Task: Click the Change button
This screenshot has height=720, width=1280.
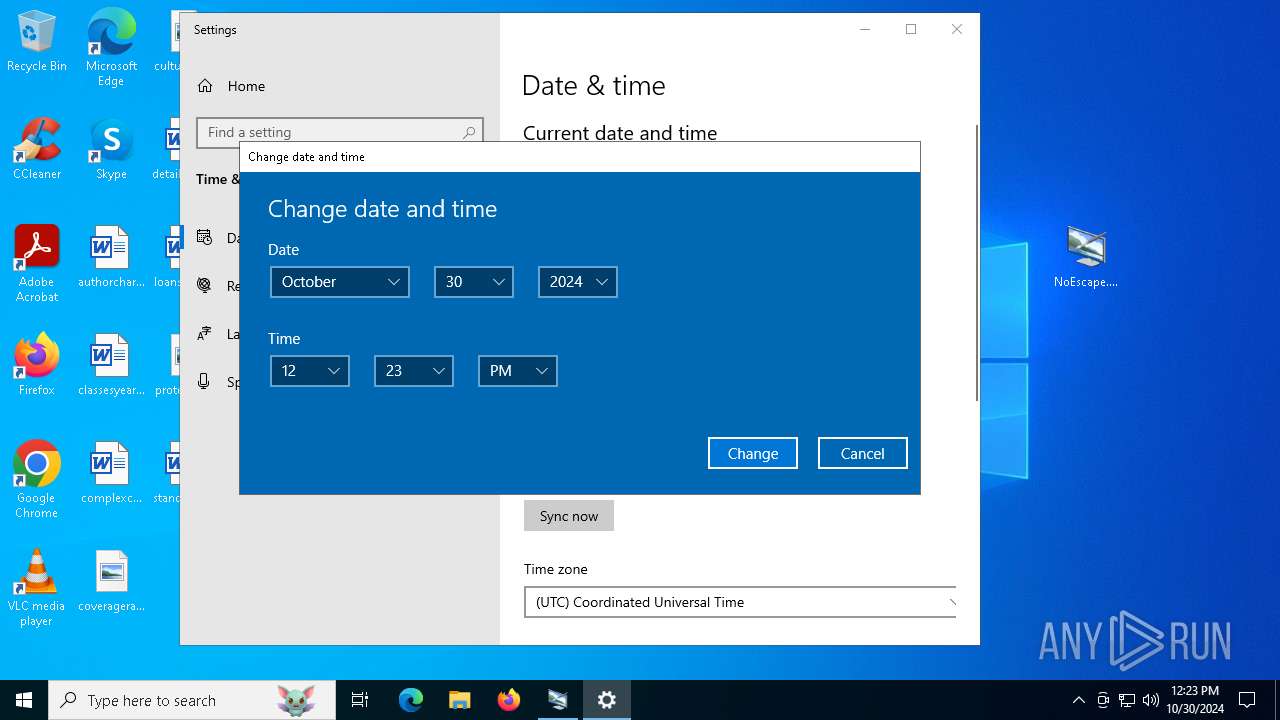Action: pos(753,453)
